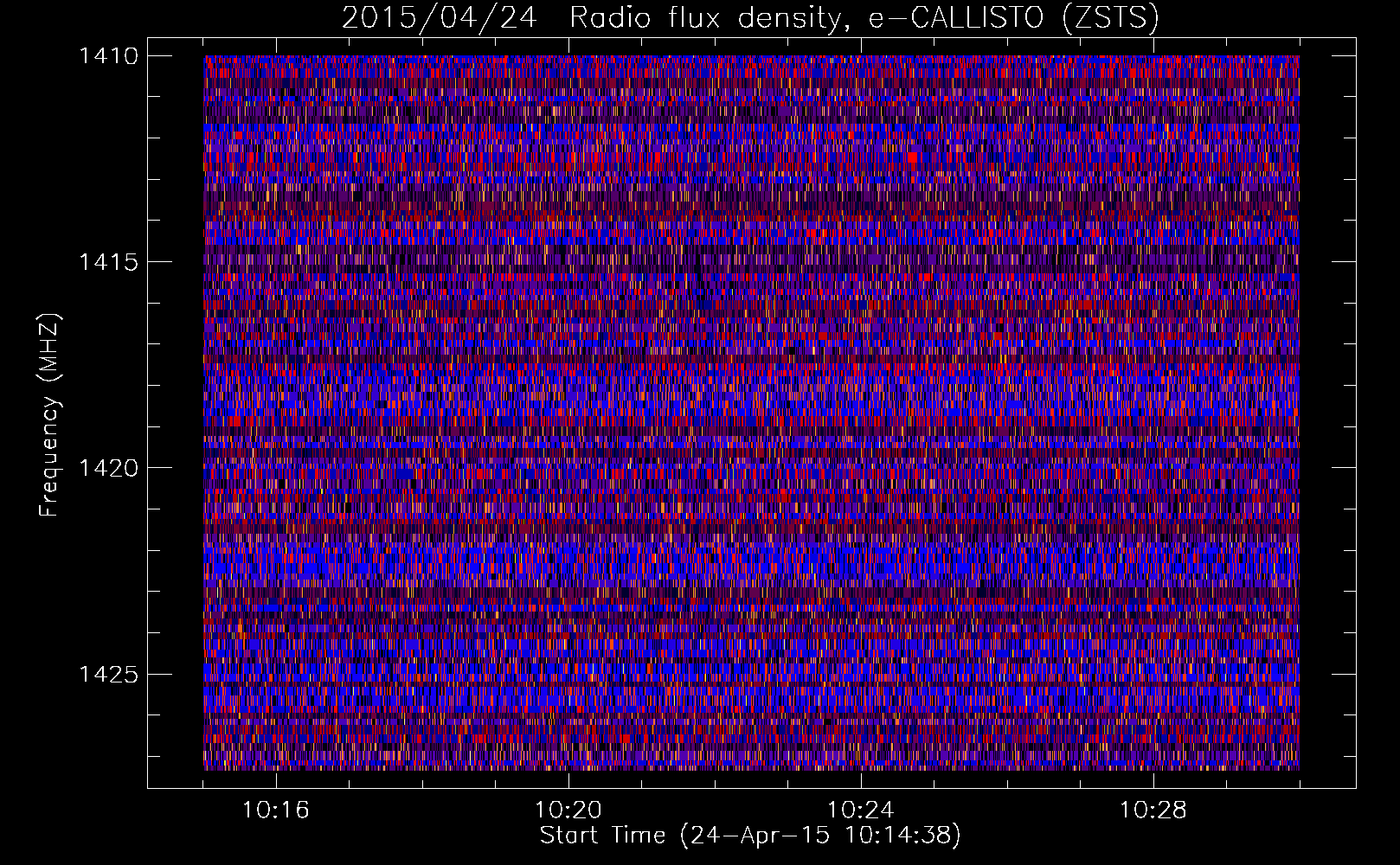Viewport: 1400px width, 865px height.
Task: Click the 1425 frequency axis label
Action: tap(109, 674)
